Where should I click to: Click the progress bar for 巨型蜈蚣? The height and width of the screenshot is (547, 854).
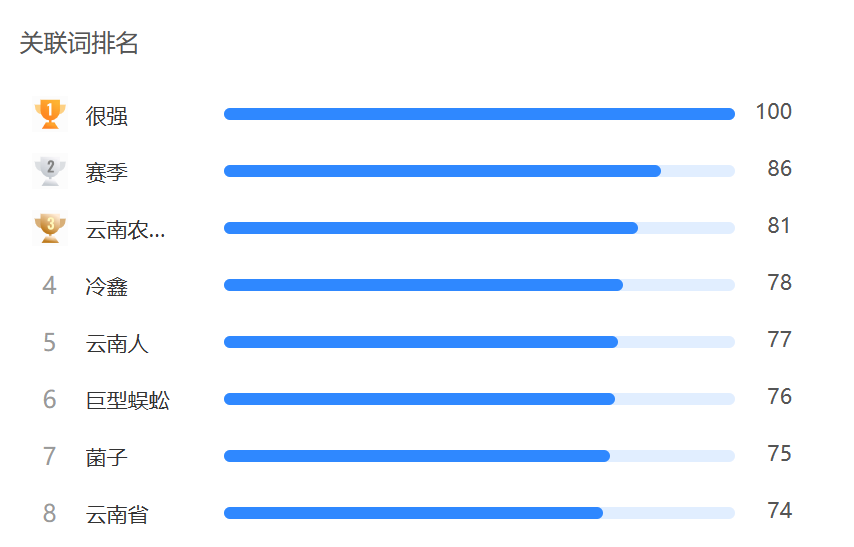(479, 399)
